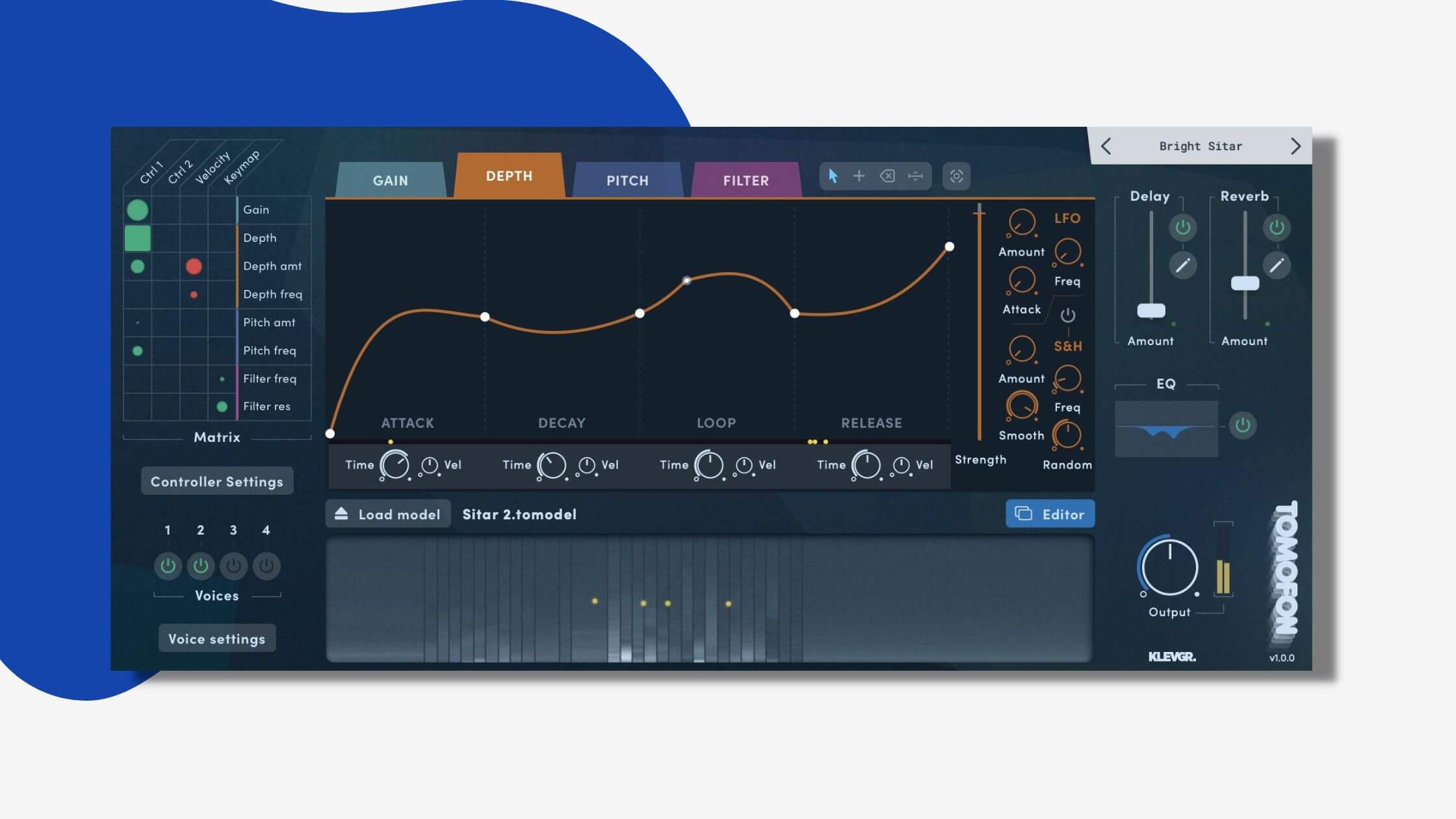Open Voice settings
Screen dimensions: 1456x819
point(217,639)
